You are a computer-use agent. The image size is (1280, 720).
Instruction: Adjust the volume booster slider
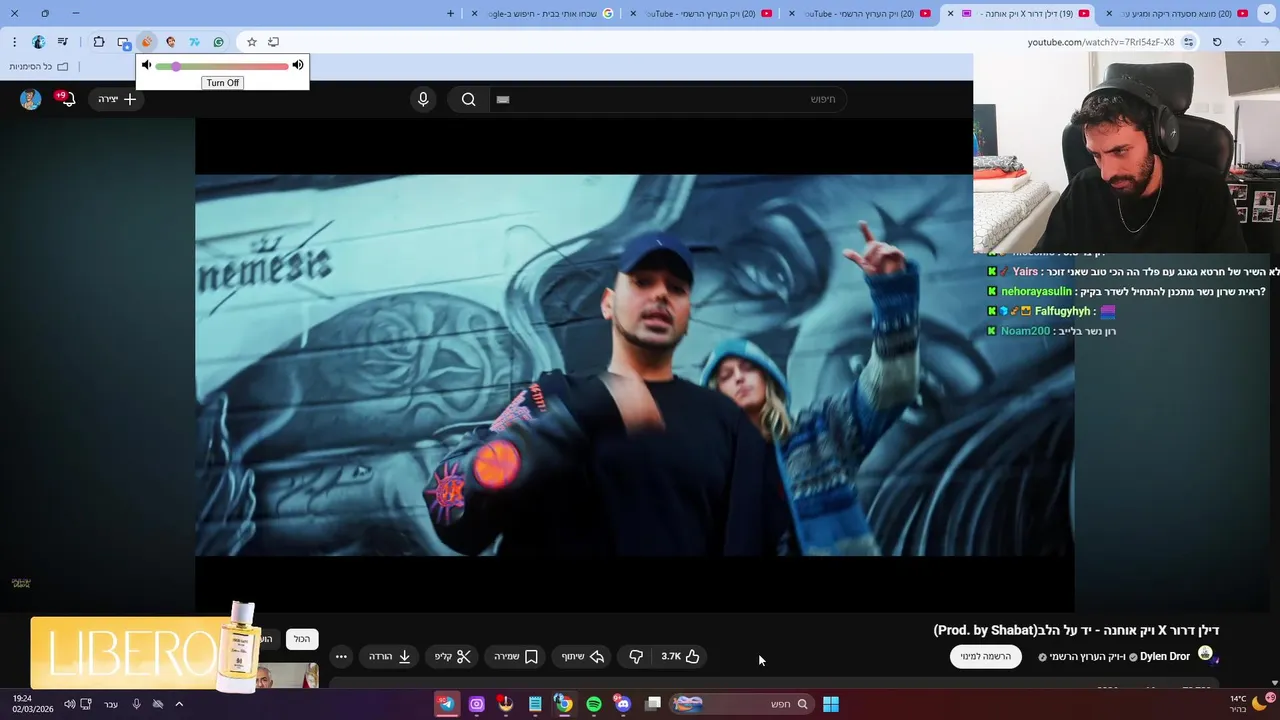222,66
